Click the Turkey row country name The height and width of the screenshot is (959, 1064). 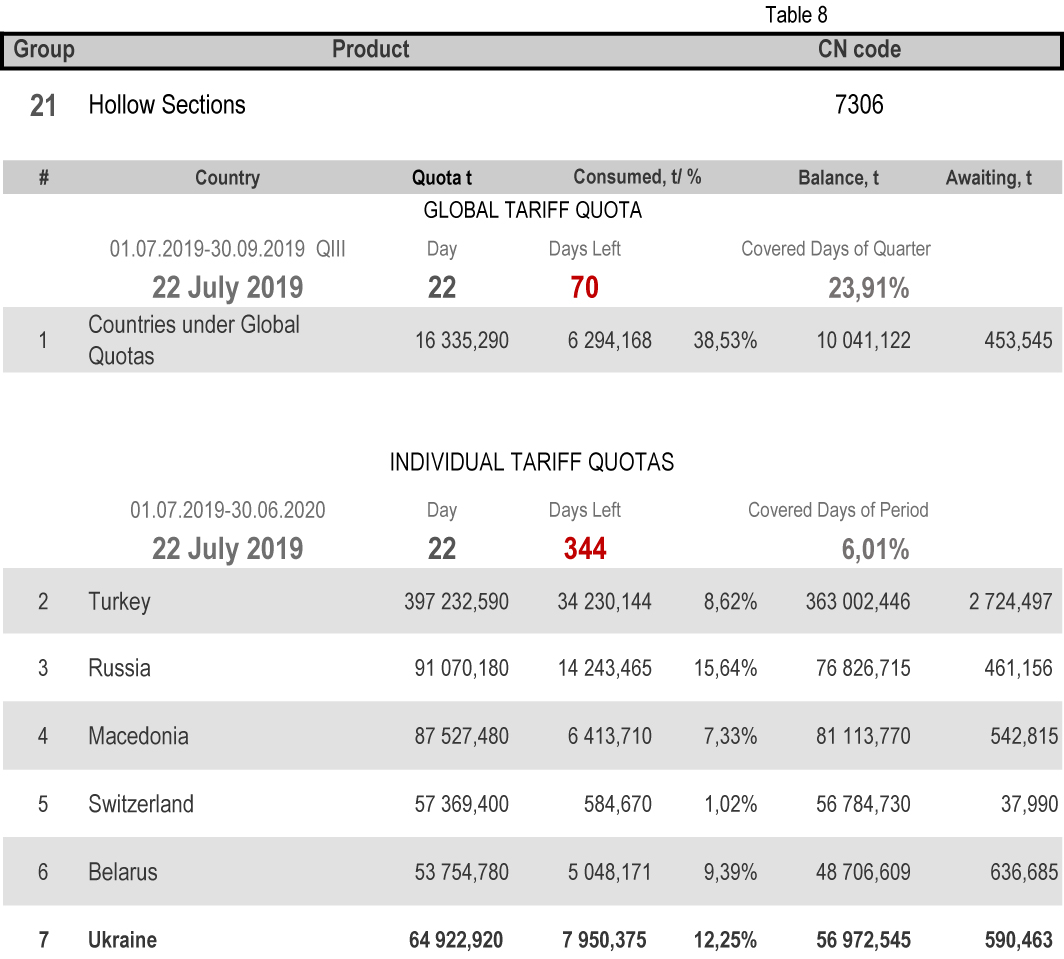pyautogui.click(x=119, y=601)
